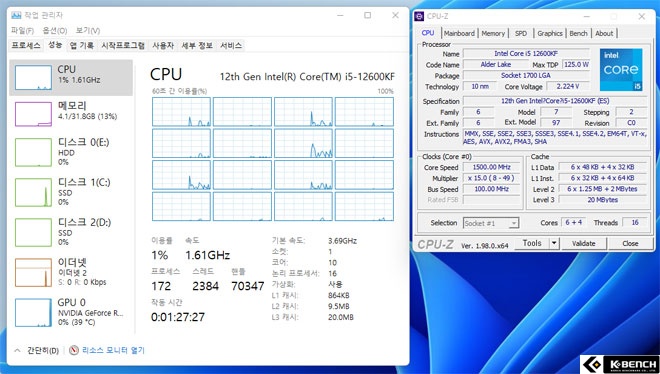Switch to the 프로세스 tab
This screenshot has height=374, width=660.
coord(26,45)
